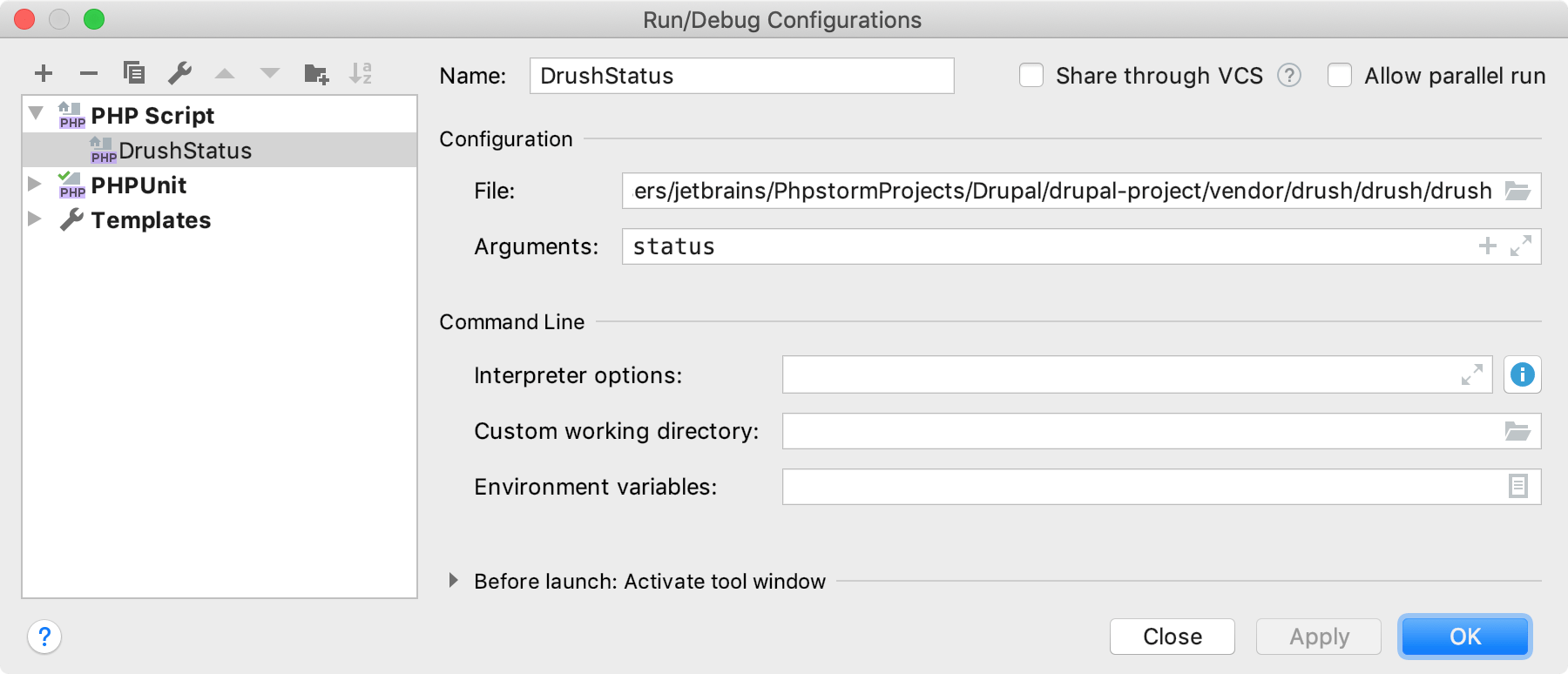
Task: Expand the Templates tree node
Action: click(35, 219)
